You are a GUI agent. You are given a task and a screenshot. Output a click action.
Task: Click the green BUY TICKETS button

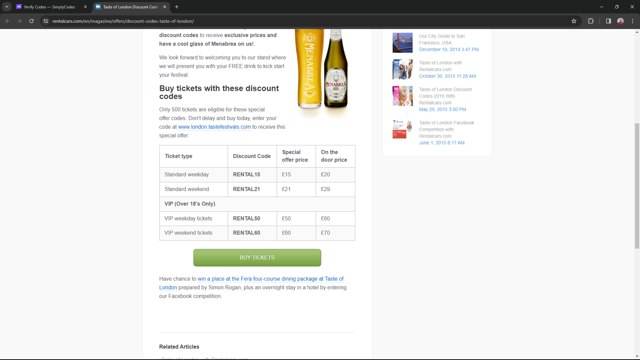point(257,258)
